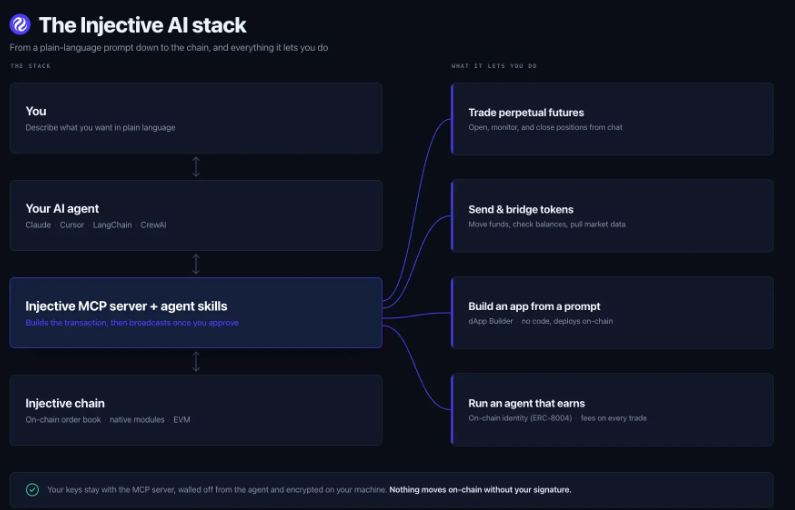
Task: Open the Build an app from a prompt card
Action: pyautogui.click(x=612, y=313)
